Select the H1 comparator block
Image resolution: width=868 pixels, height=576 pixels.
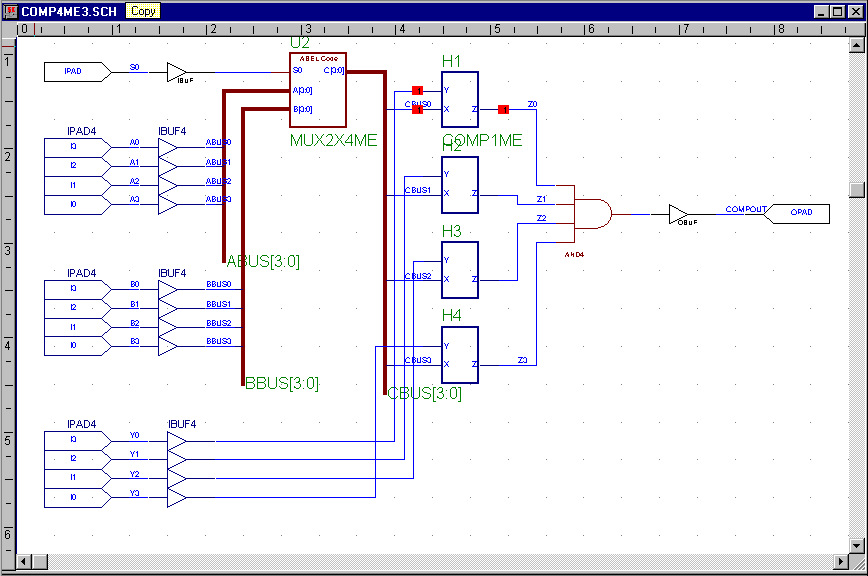pos(461,100)
